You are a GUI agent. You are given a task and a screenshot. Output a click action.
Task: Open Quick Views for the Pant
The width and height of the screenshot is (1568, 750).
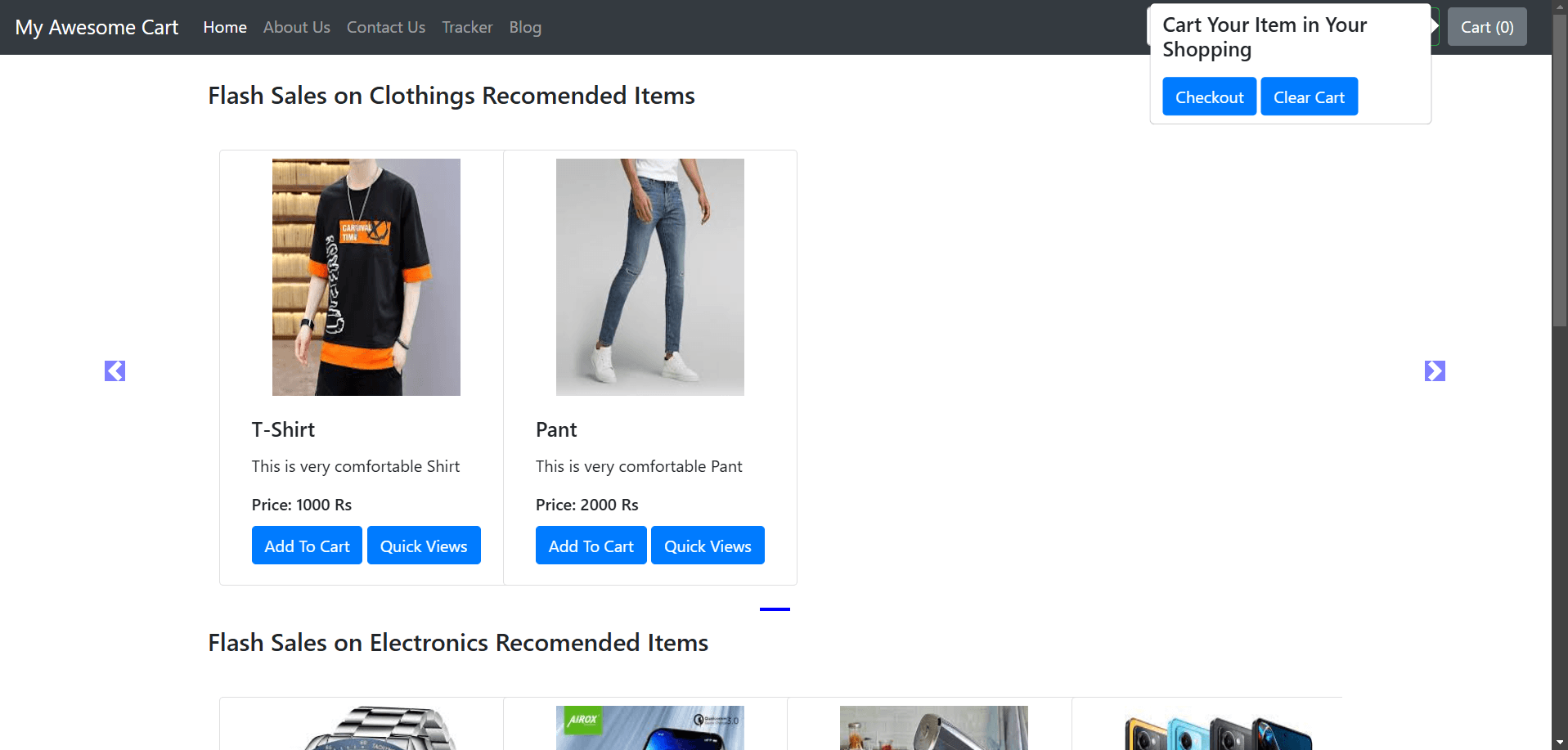(708, 546)
